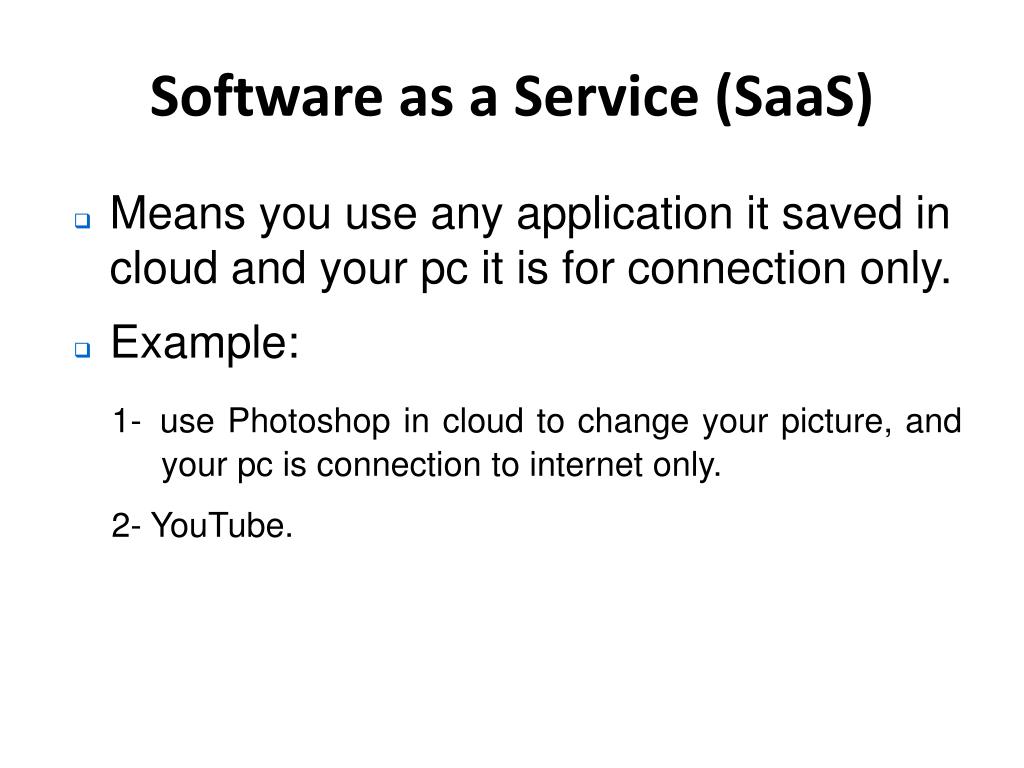Click the word 'change' in example one
The image size is (1024, 768).
[x=633, y=424]
